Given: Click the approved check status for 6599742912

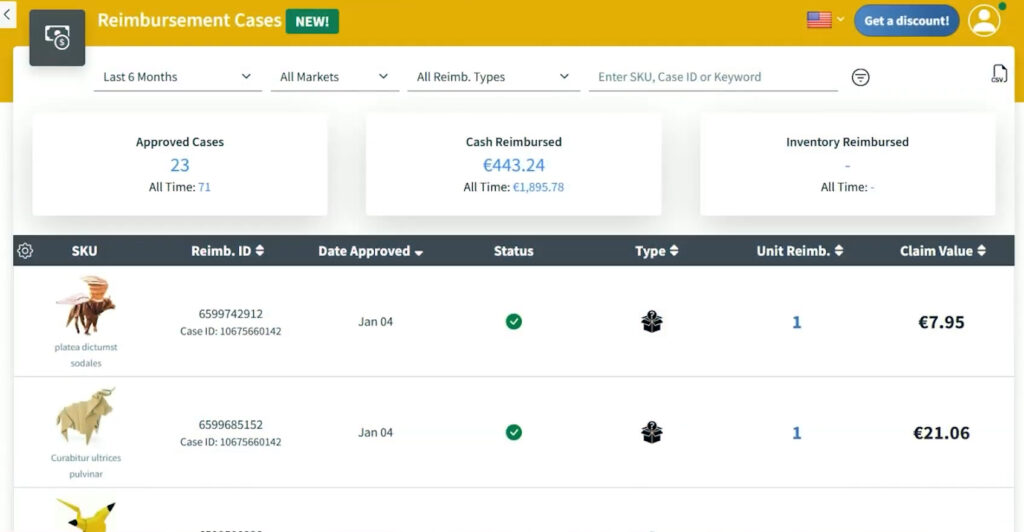Looking at the screenshot, I should (514, 322).
